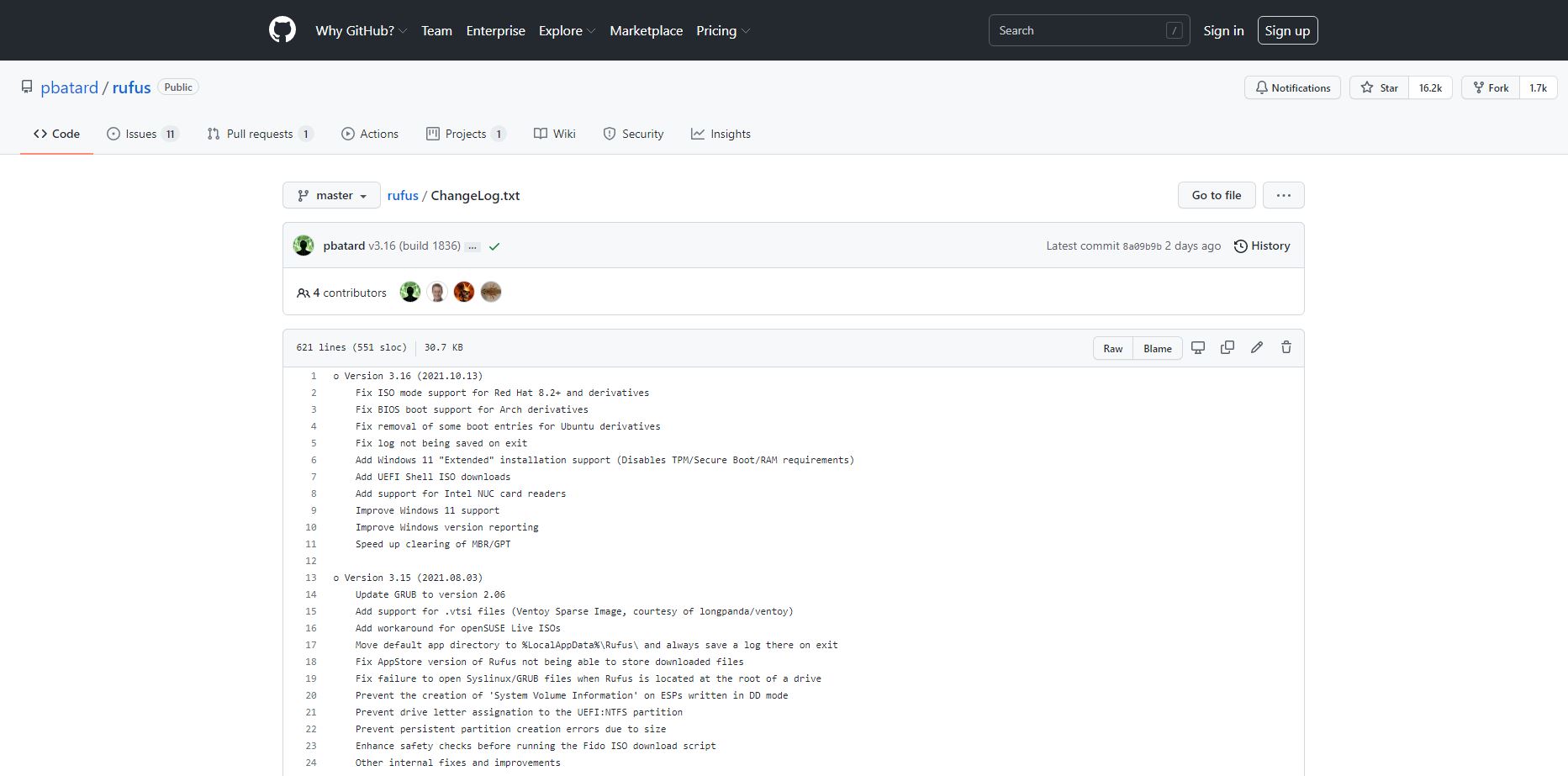Viewport: 1568px width, 776px height.
Task: Open the 1.7k forks count
Action: [x=1538, y=87]
